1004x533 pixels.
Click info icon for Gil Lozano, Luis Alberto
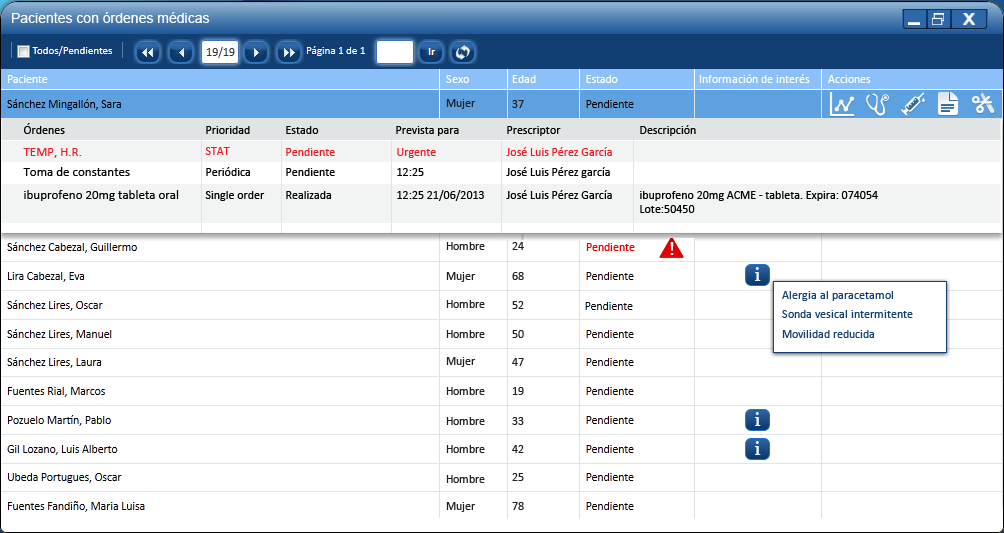pyautogui.click(x=757, y=449)
